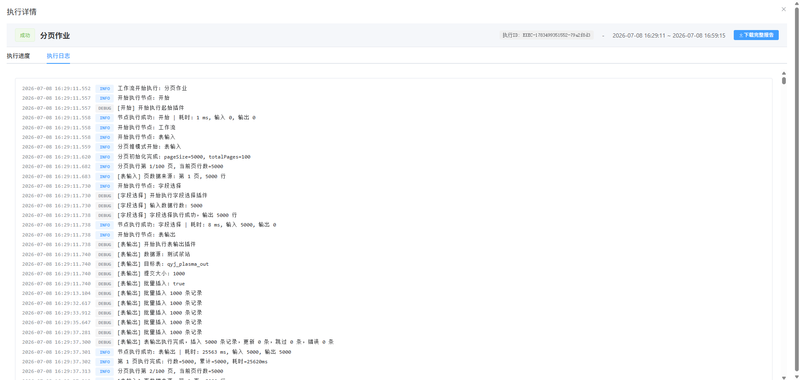Click timestamp 2026-07-08 16:29:11.552
Viewport: 800px width, 380px height.
pyautogui.click(x=57, y=88)
